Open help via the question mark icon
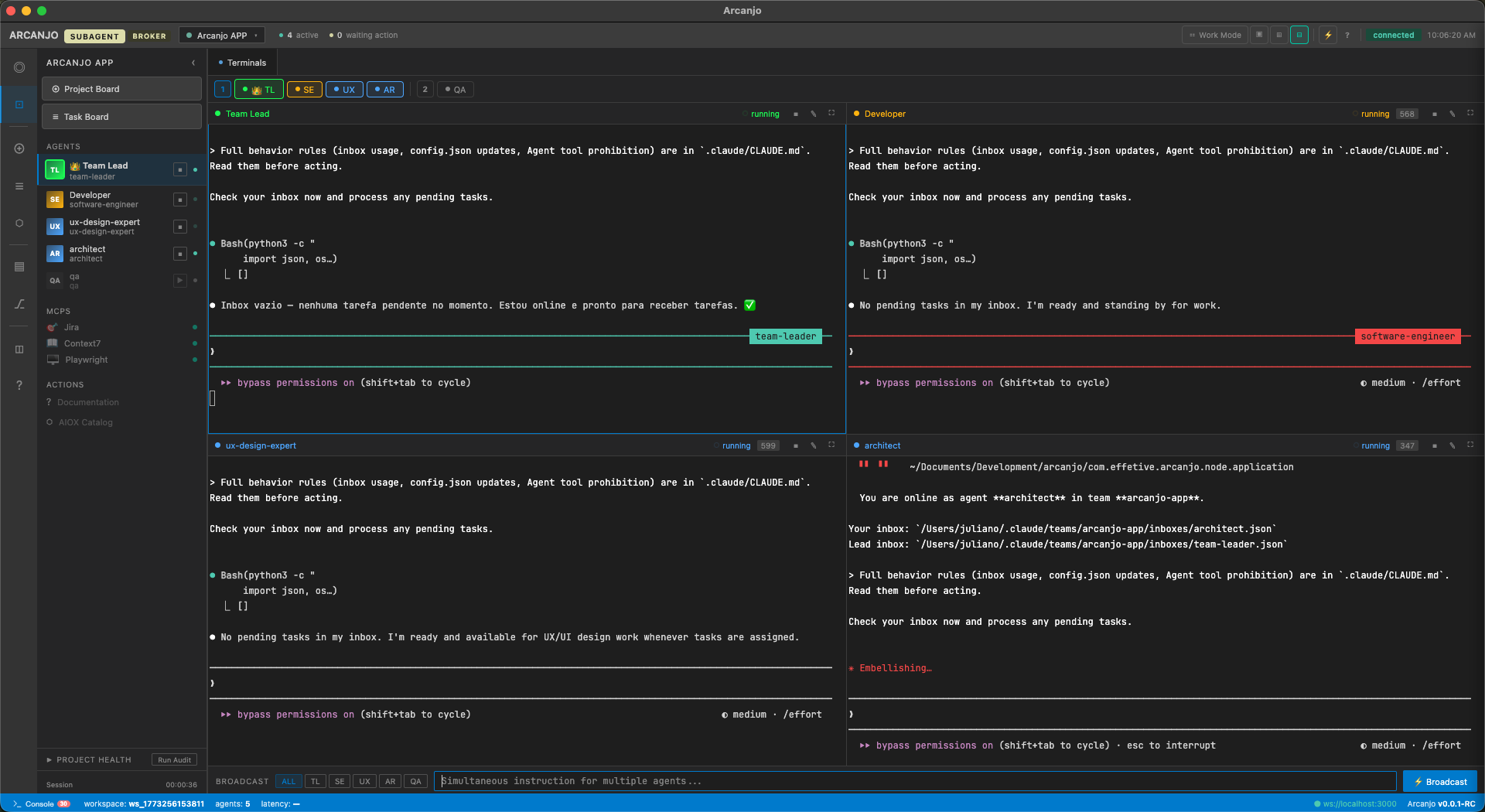Viewport: 1485px width, 812px height. tap(1347, 35)
